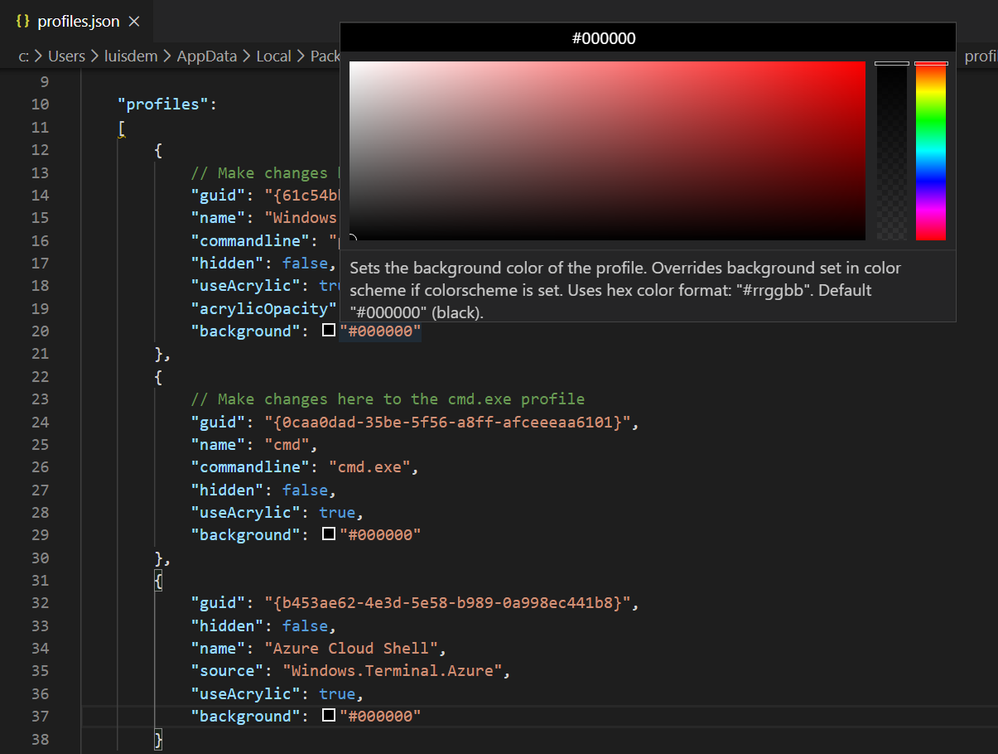Close the profiles.json tab
The width and height of the screenshot is (998, 754).
pos(134,22)
